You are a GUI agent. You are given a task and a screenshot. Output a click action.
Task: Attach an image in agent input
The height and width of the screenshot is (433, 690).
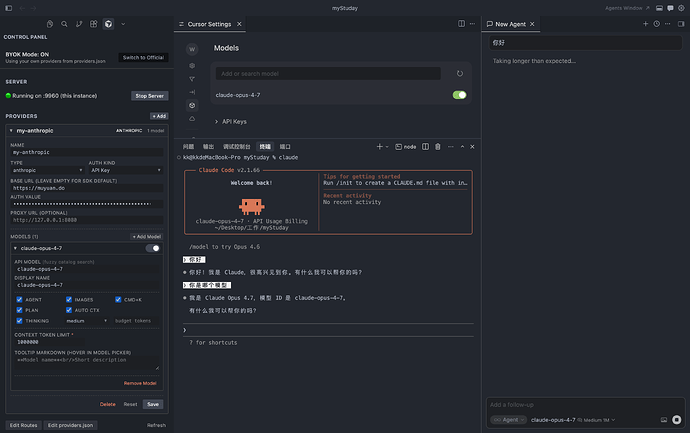pyautogui.click(x=664, y=420)
